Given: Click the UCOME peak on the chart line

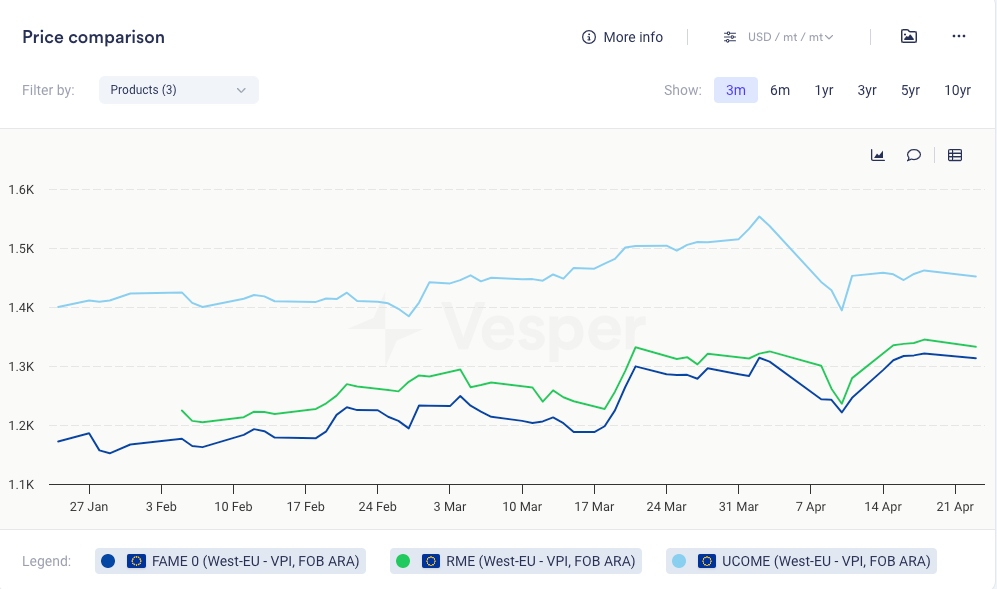Looking at the screenshot, I should pos(759,216).
